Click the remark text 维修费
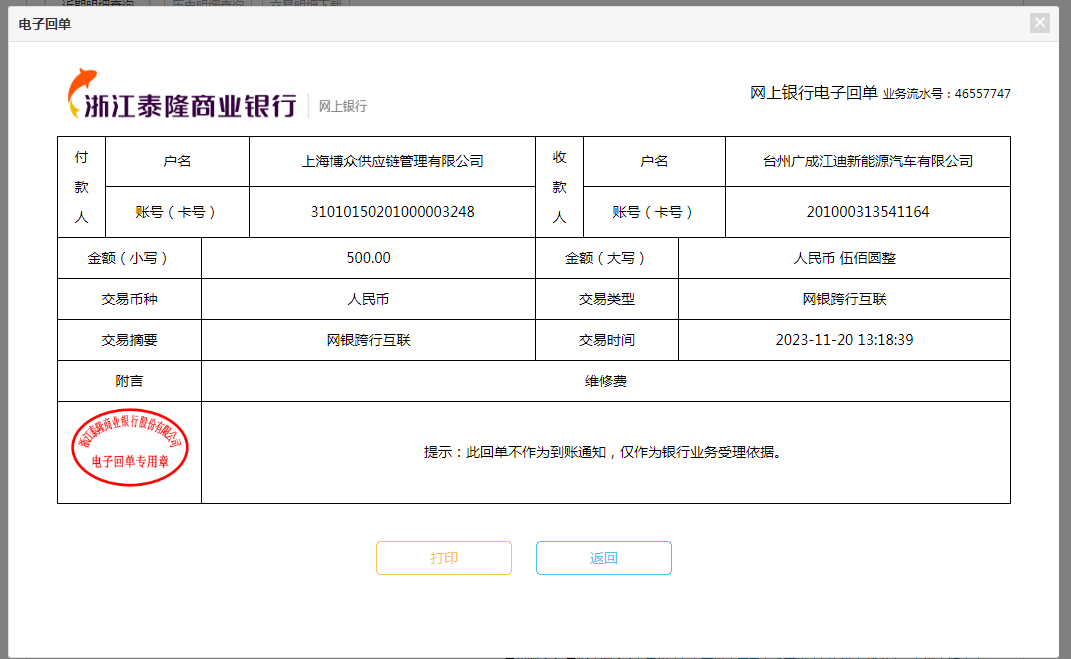 606,381
